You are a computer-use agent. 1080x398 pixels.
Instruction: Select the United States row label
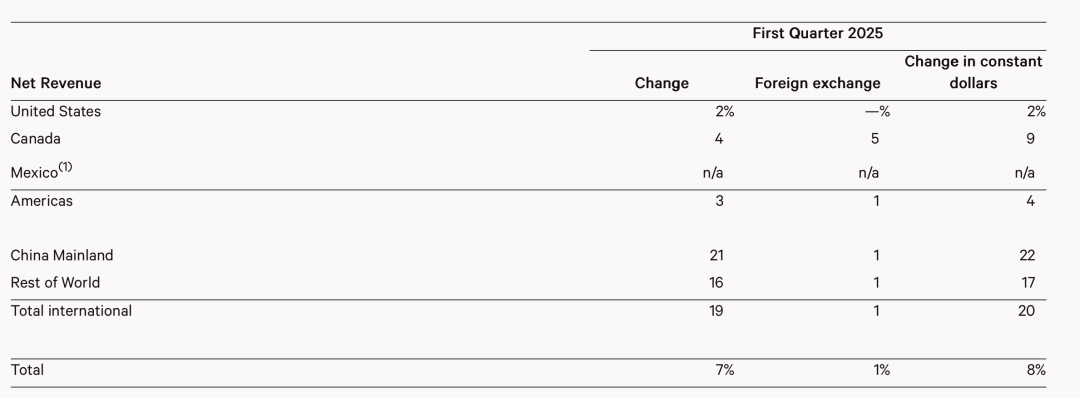[x=56, y=112]
